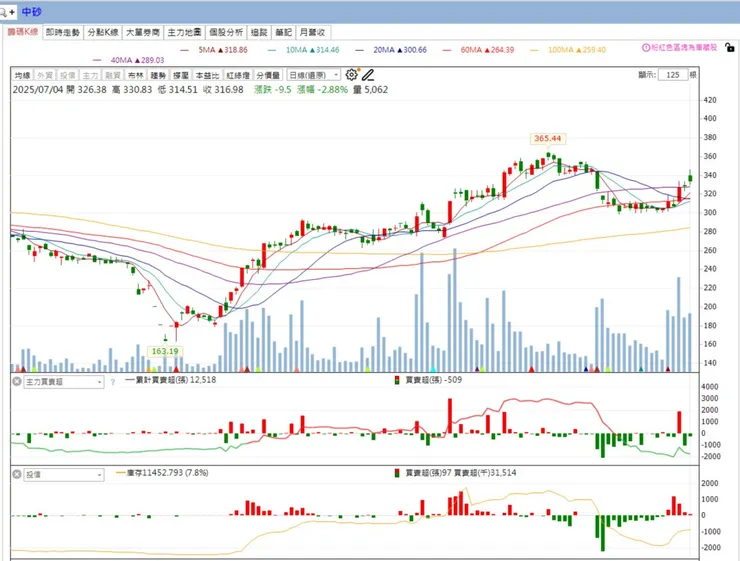Click the date 2025/07/04 text
Screen dimensions: 740x561
click(x=38, y=90)
